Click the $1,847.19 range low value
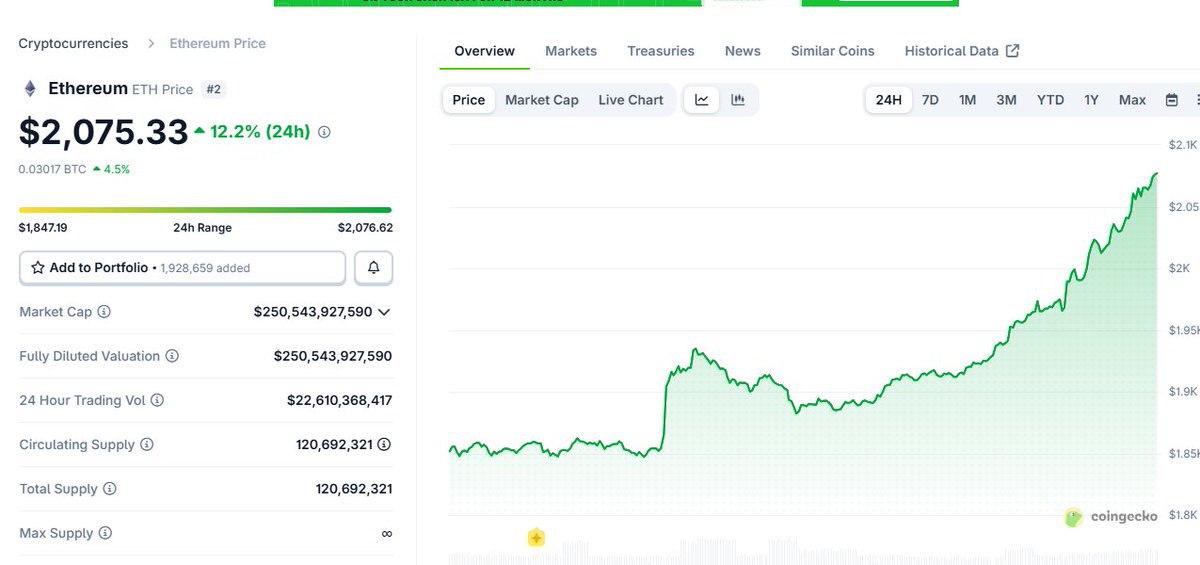The width and height of the screenshot is (1200, 565). pos(43,228)
